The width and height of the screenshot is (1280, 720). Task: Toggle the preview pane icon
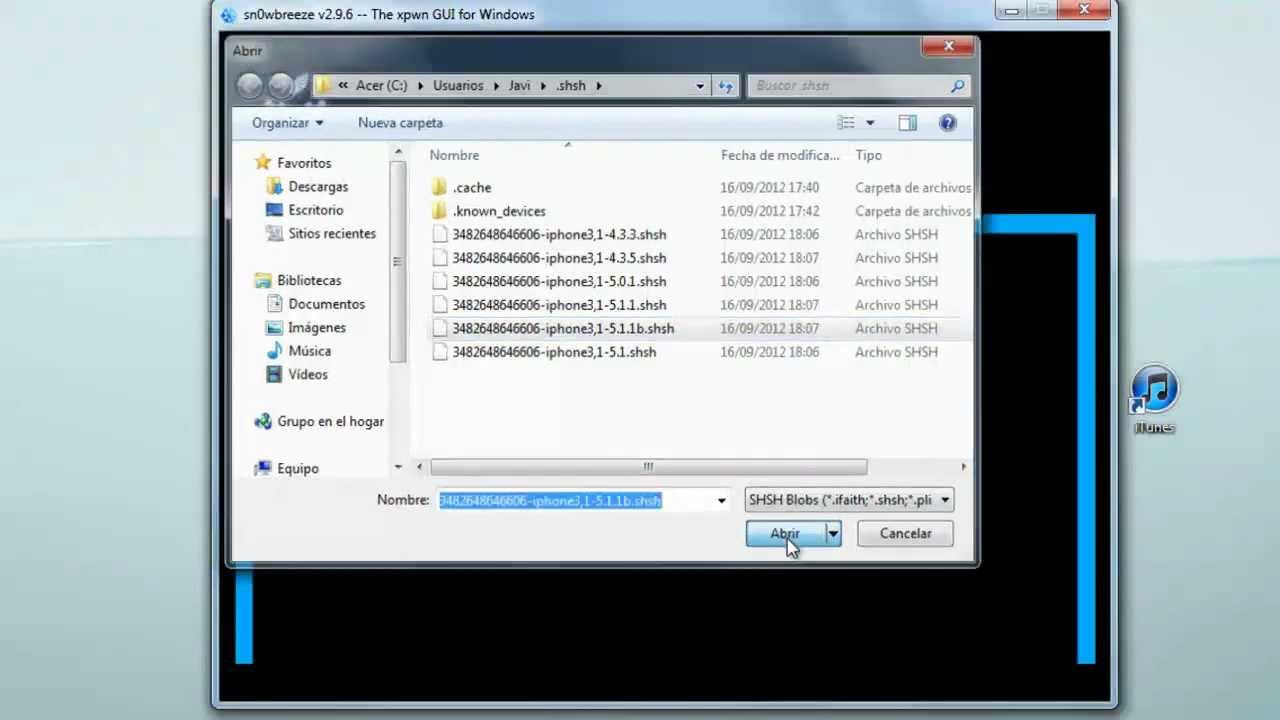point(907,123)
